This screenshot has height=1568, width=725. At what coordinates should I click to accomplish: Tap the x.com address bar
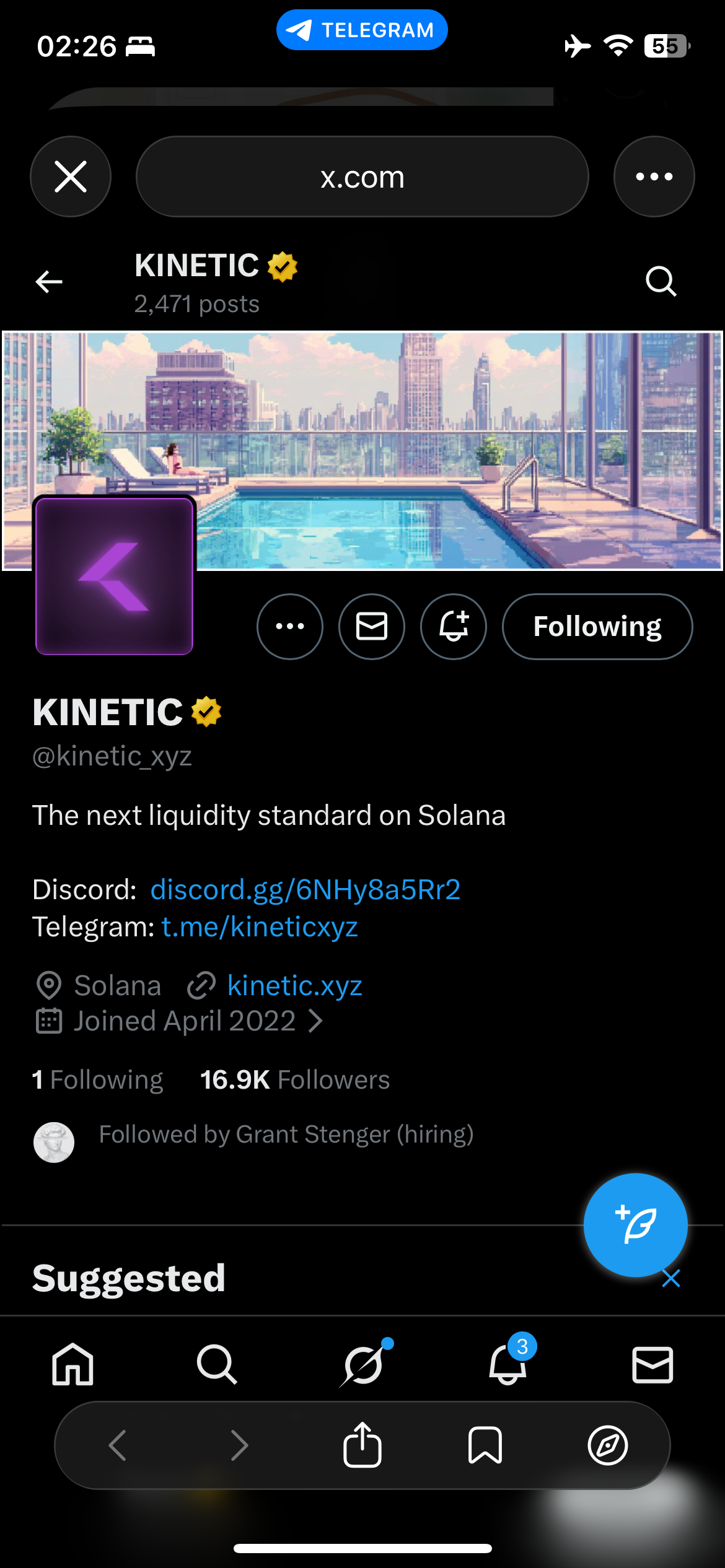click(x=362, y=176)
